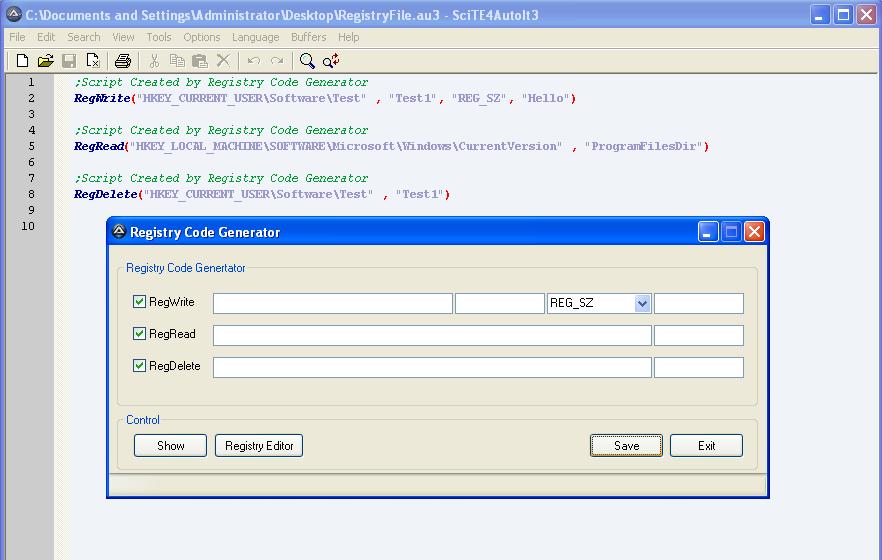Click the "ProgramFilesDir" string on line 5
The width and height of the screenshot is (882, 560).
coord(643,146)
